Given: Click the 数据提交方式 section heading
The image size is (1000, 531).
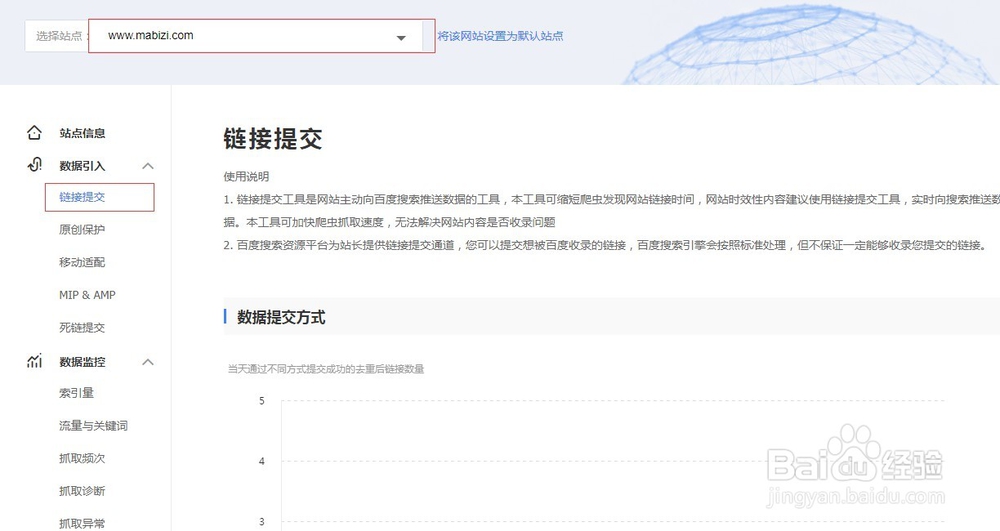Looking at the screenshot, I should coord(281,317).
